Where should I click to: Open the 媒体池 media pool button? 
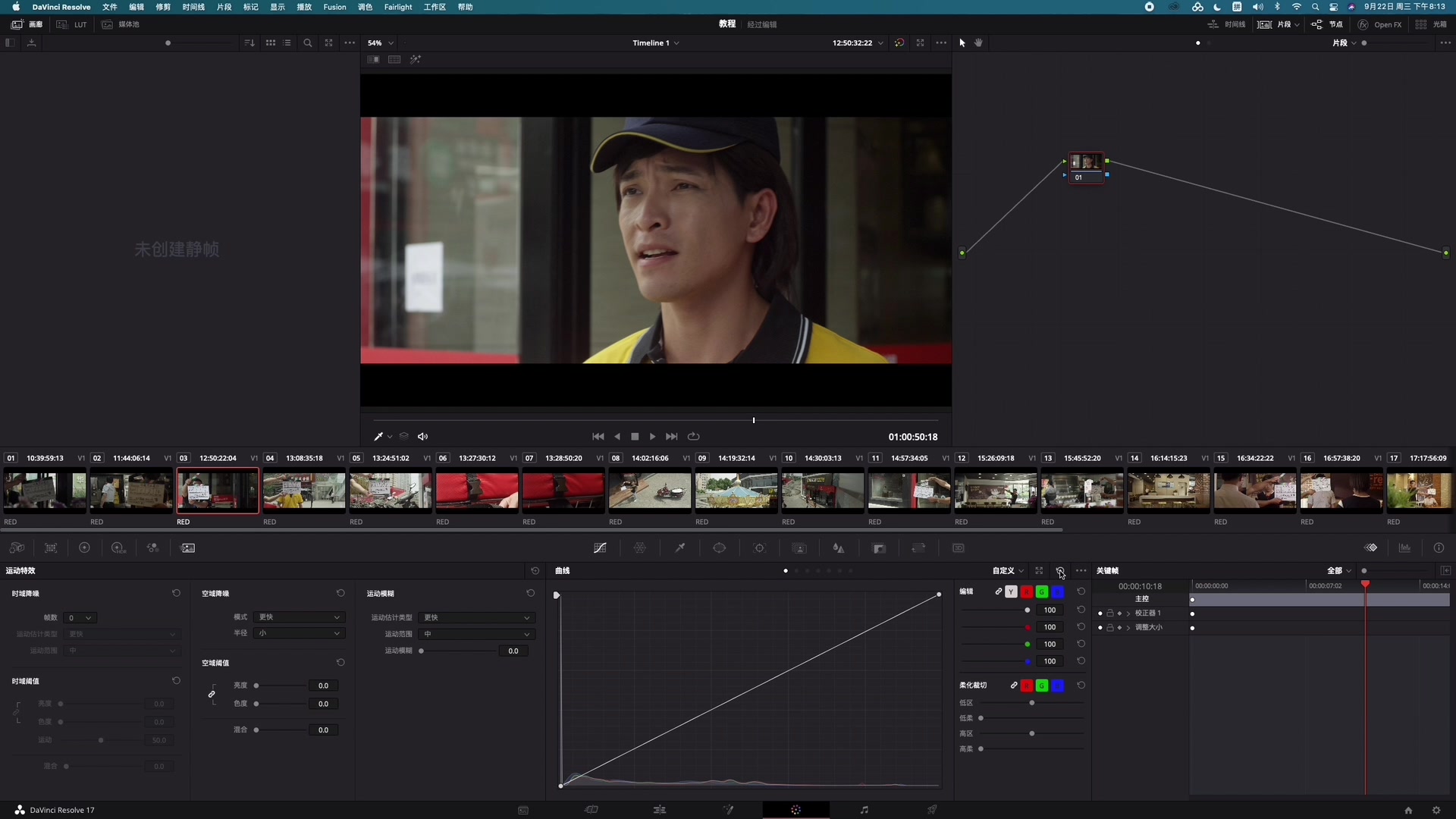121,24
